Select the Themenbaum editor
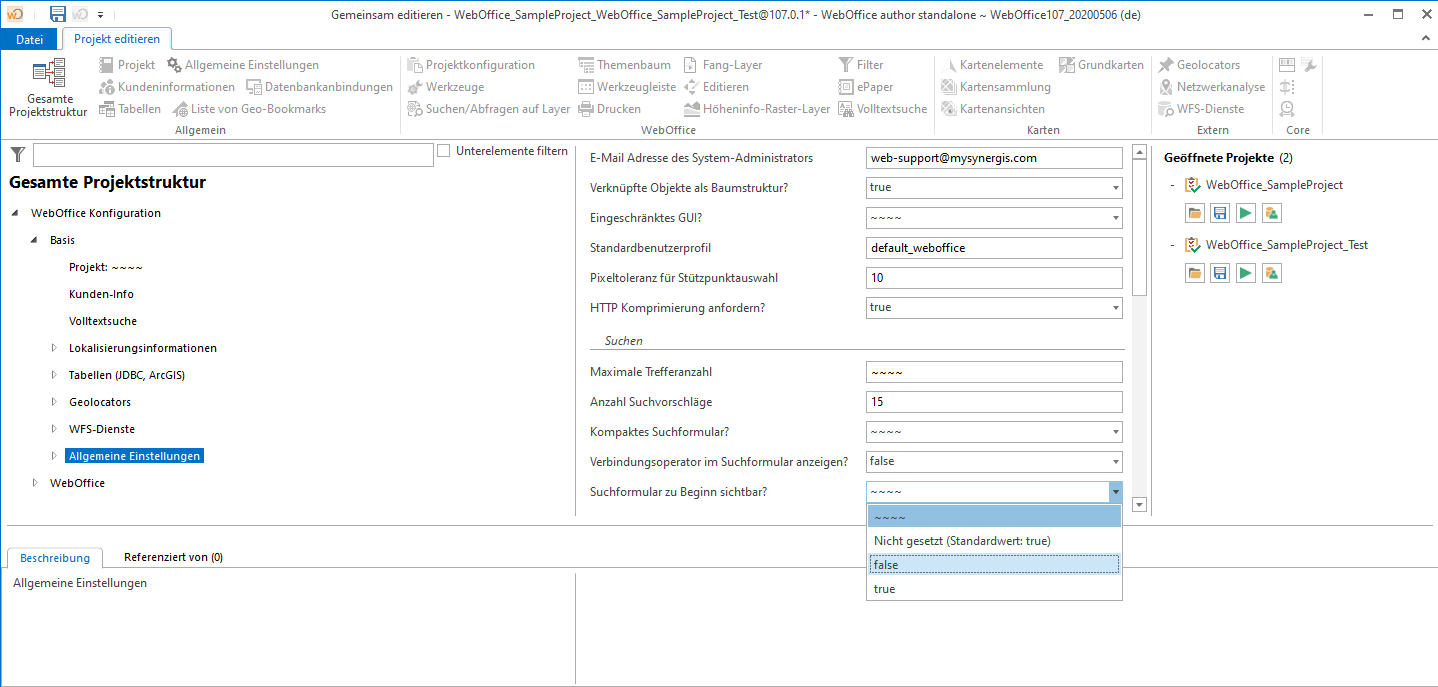This screenshot has width=1438, height=687. (x=630, y=64)
